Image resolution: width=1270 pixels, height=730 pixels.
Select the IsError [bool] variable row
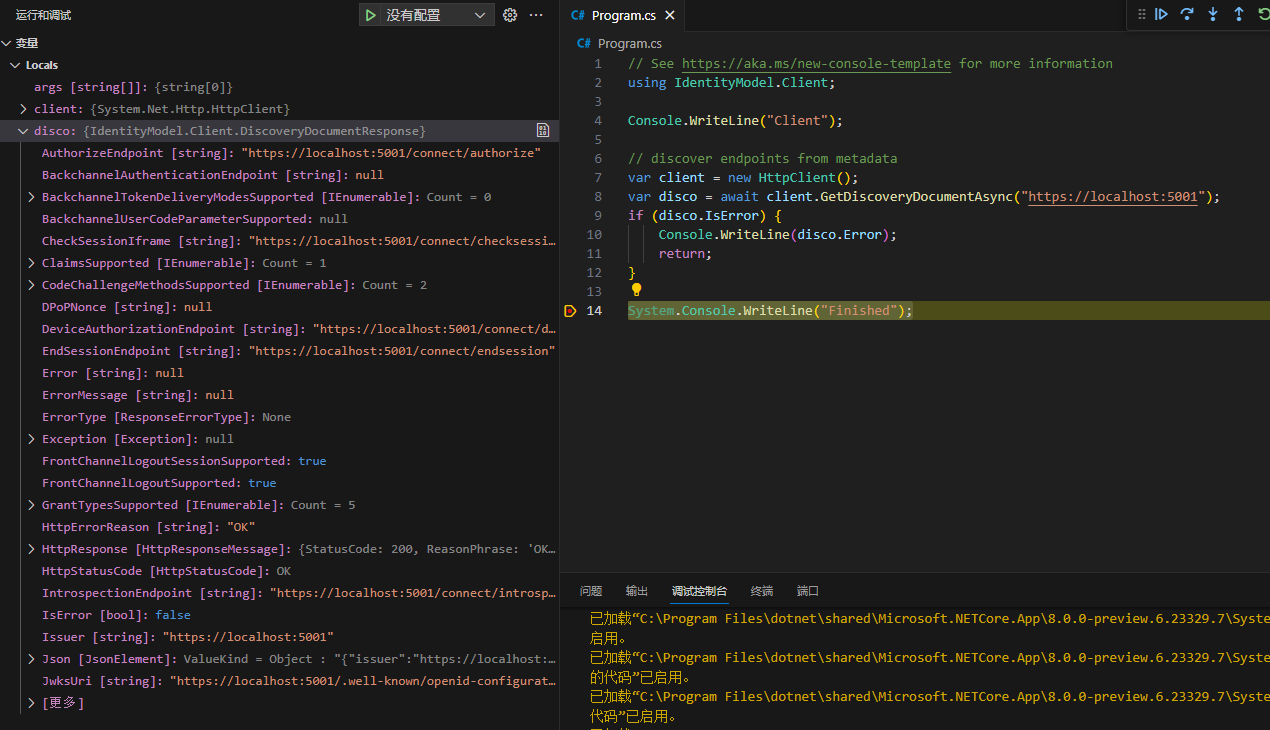coord(279,615)
